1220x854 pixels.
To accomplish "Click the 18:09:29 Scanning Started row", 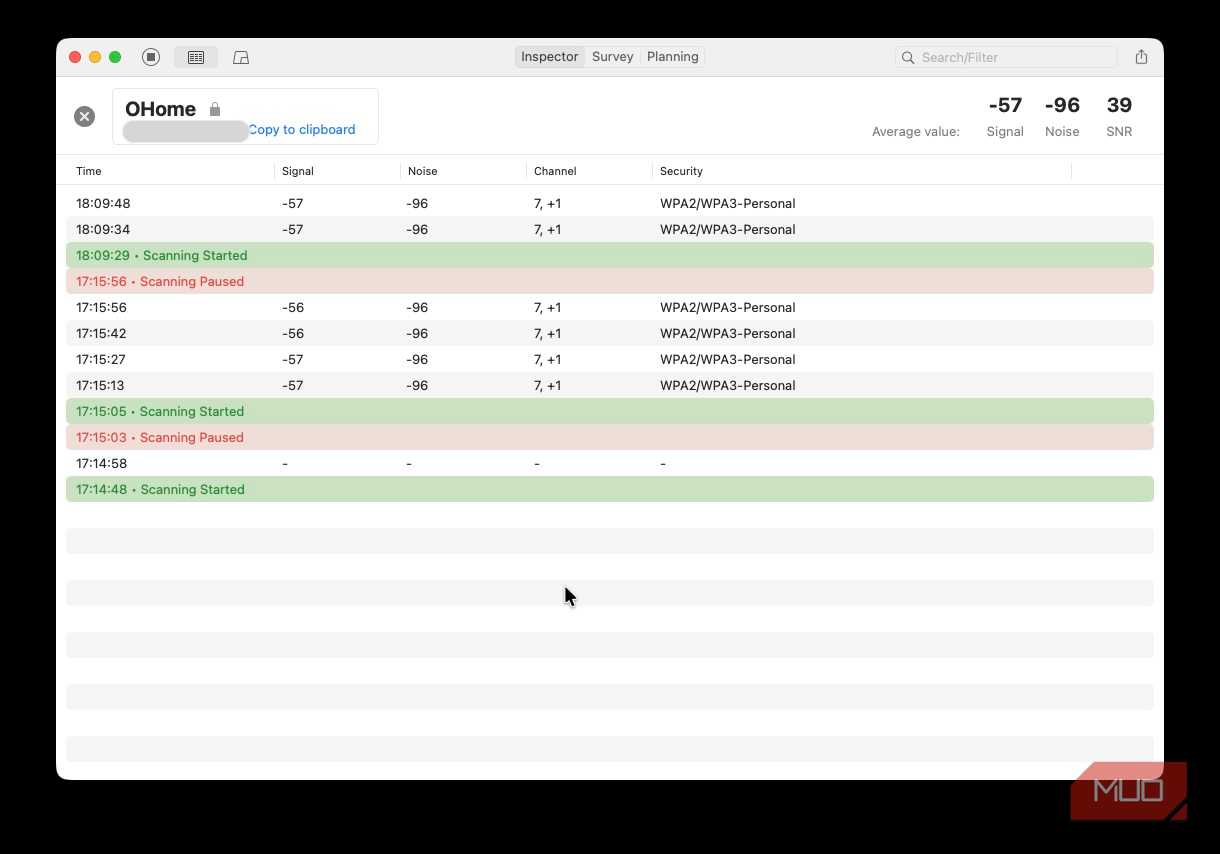I will point(610,255).
